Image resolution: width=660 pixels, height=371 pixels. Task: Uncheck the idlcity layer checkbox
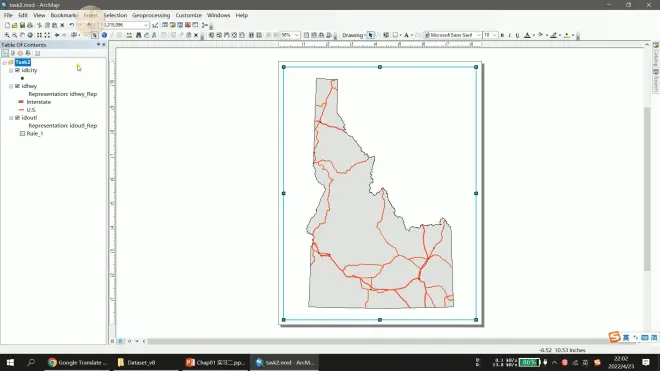click(x=17, y=70)
